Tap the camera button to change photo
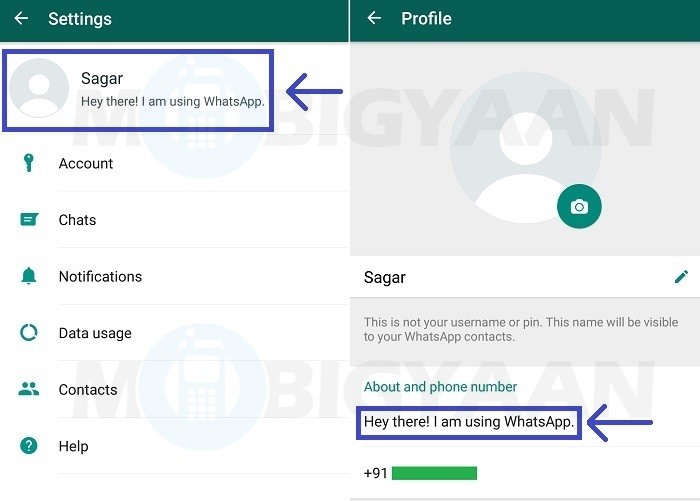This screenshot has width=700, height=501. pos(579,206)
